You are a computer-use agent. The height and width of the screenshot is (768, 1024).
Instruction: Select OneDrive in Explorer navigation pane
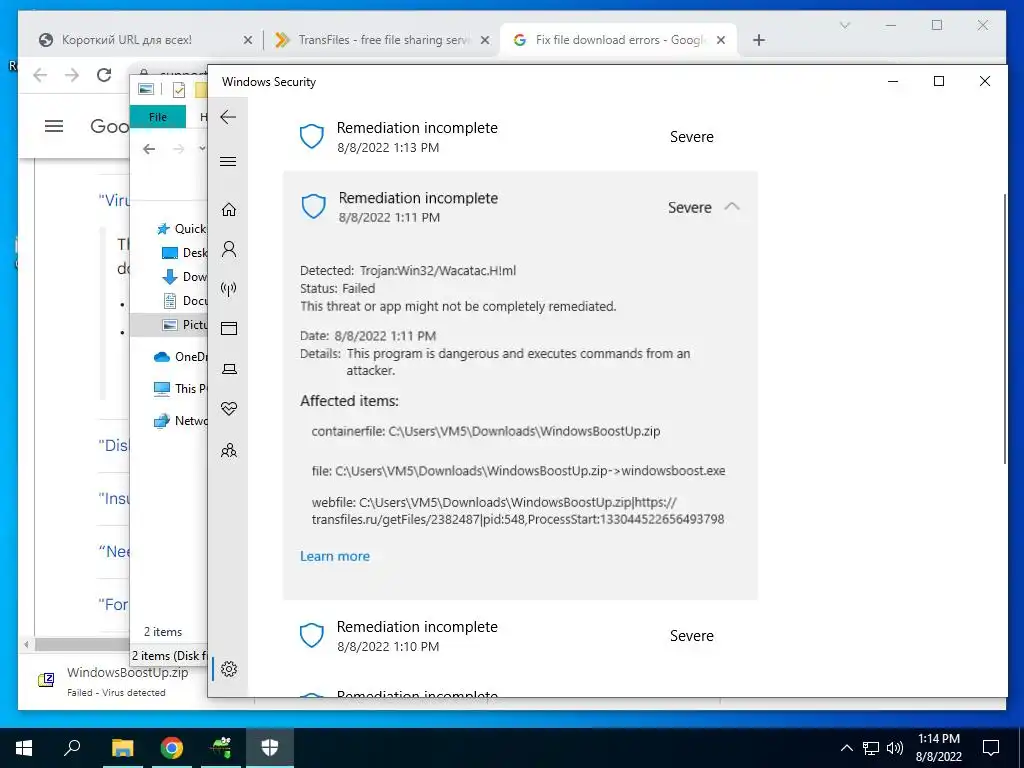click(x=180, y=357)
